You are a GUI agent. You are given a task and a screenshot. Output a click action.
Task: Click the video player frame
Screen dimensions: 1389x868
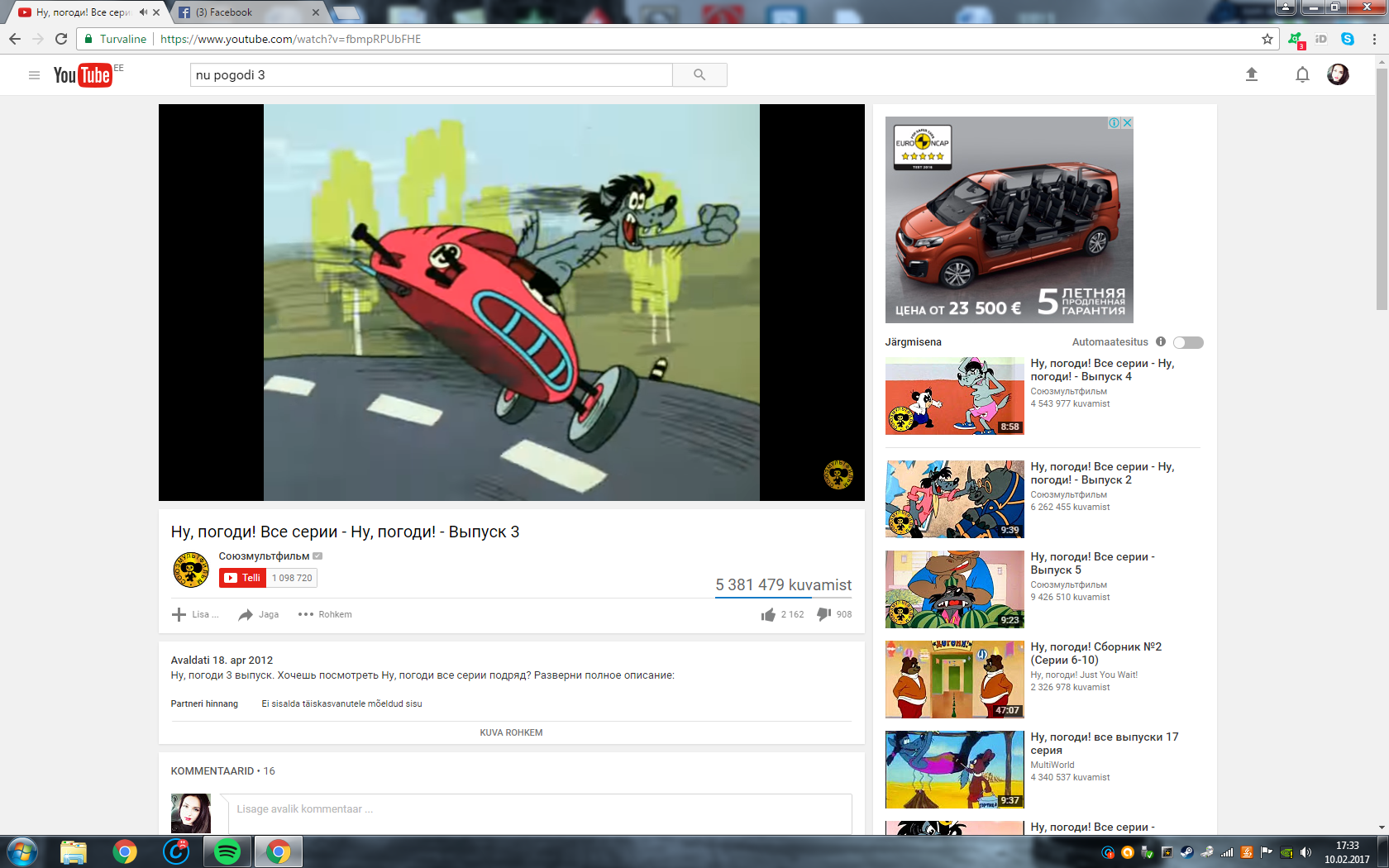(512, 303)
